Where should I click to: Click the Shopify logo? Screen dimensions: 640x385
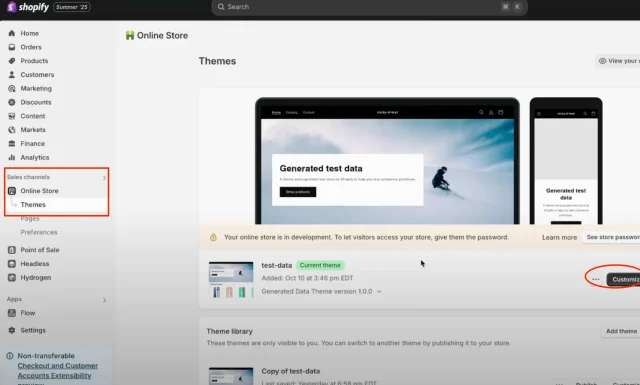click(28, 7)
